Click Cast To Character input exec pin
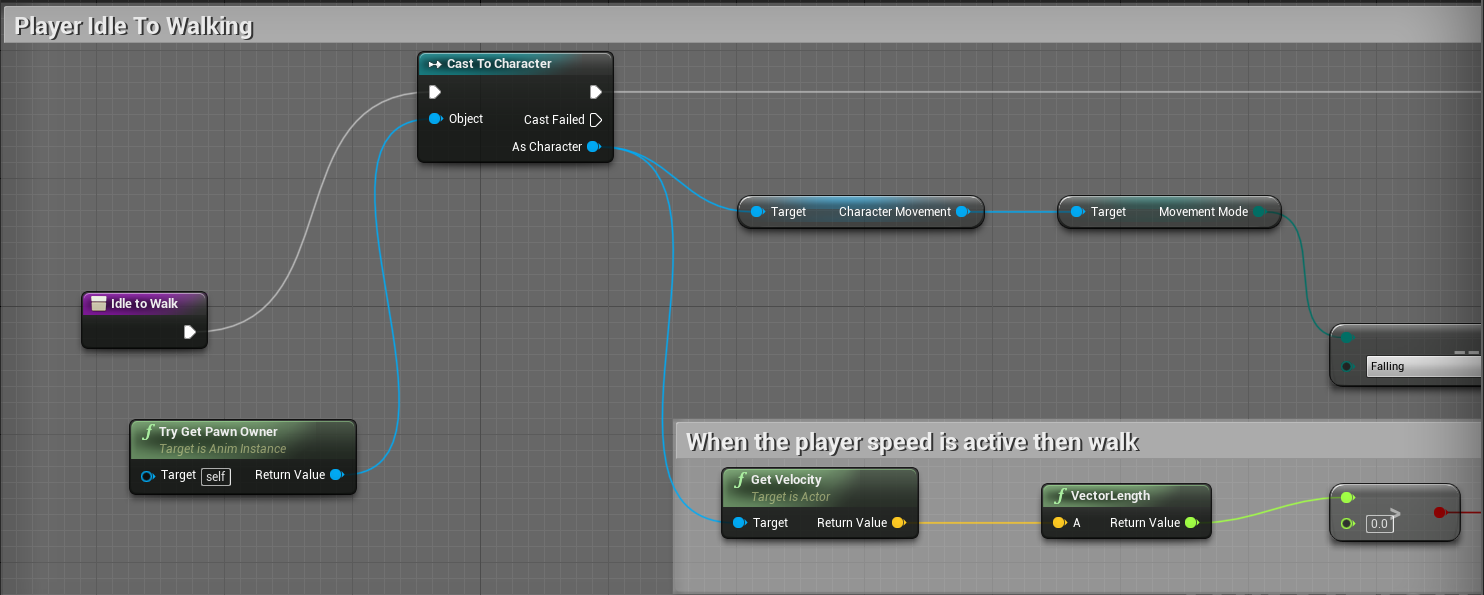Image resolution: width=1484 pixels, height=595 pixels. point(435,92)
